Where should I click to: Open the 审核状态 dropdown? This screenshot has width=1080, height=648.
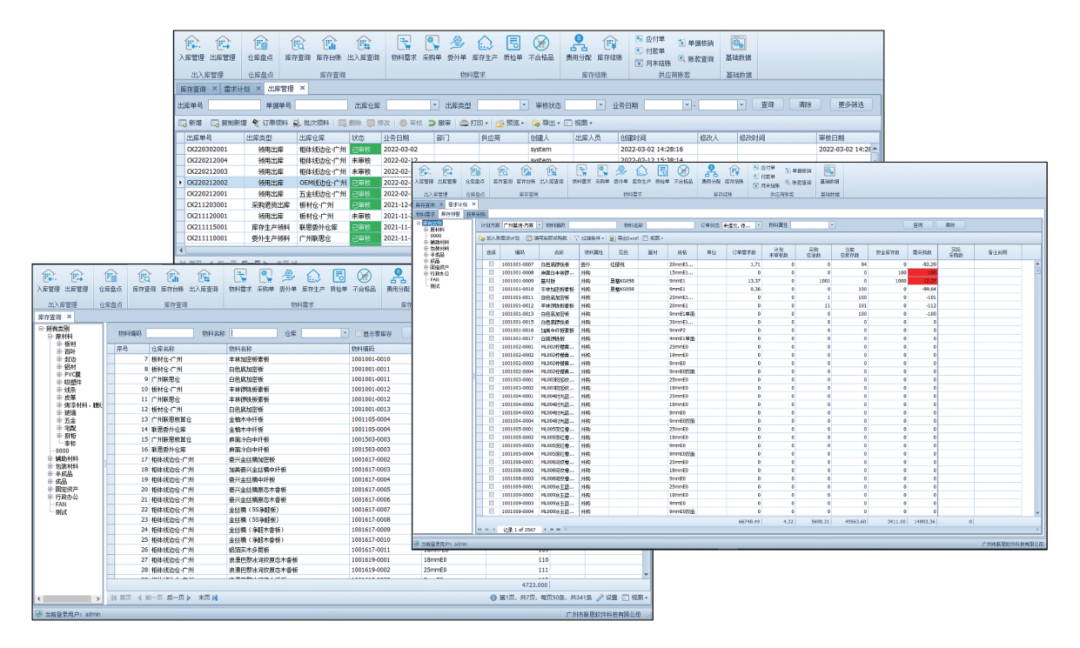pyautogui.click(x=601, y=105)
